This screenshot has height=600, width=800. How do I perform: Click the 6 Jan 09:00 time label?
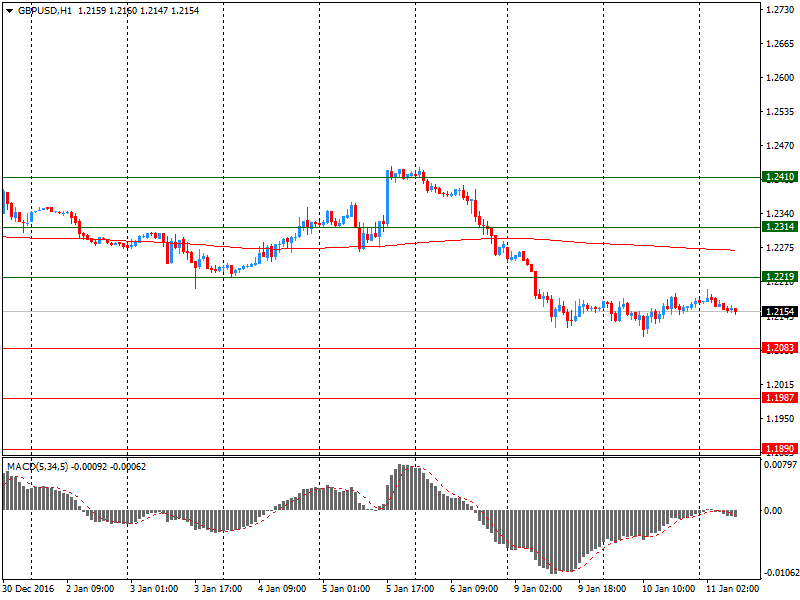click(x=474, y=589)
